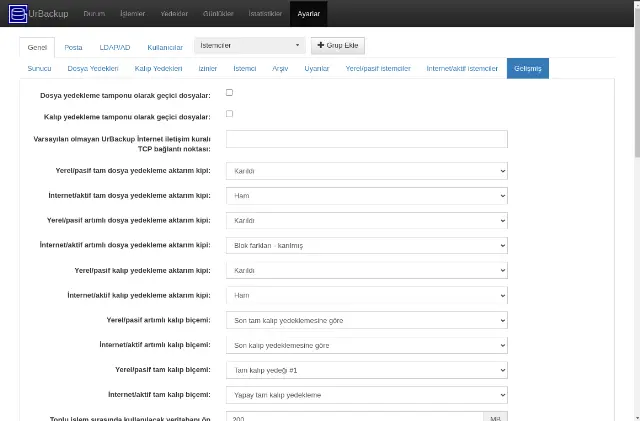
Task: Open the Arşiv sub-tab
Action: click(x=280, y=68)
